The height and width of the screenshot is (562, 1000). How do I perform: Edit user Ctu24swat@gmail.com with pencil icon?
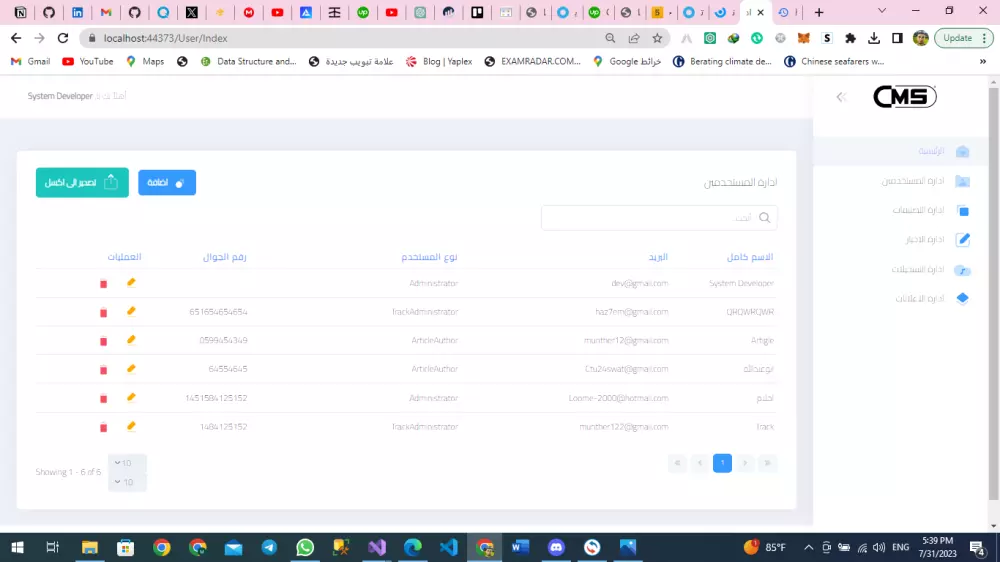(131, 369)
